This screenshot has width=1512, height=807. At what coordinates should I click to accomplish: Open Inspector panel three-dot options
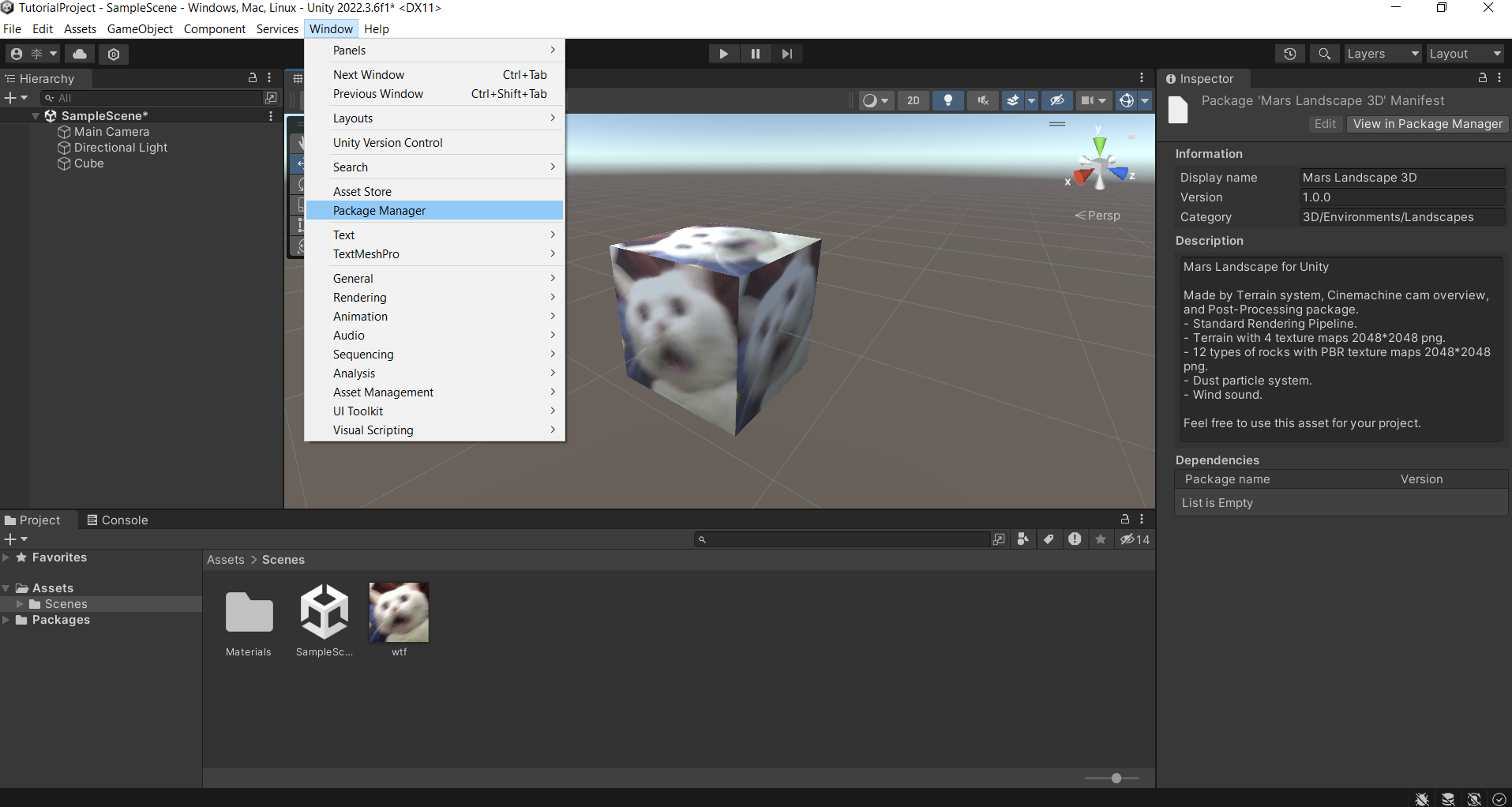click(x=1499, y=77)
